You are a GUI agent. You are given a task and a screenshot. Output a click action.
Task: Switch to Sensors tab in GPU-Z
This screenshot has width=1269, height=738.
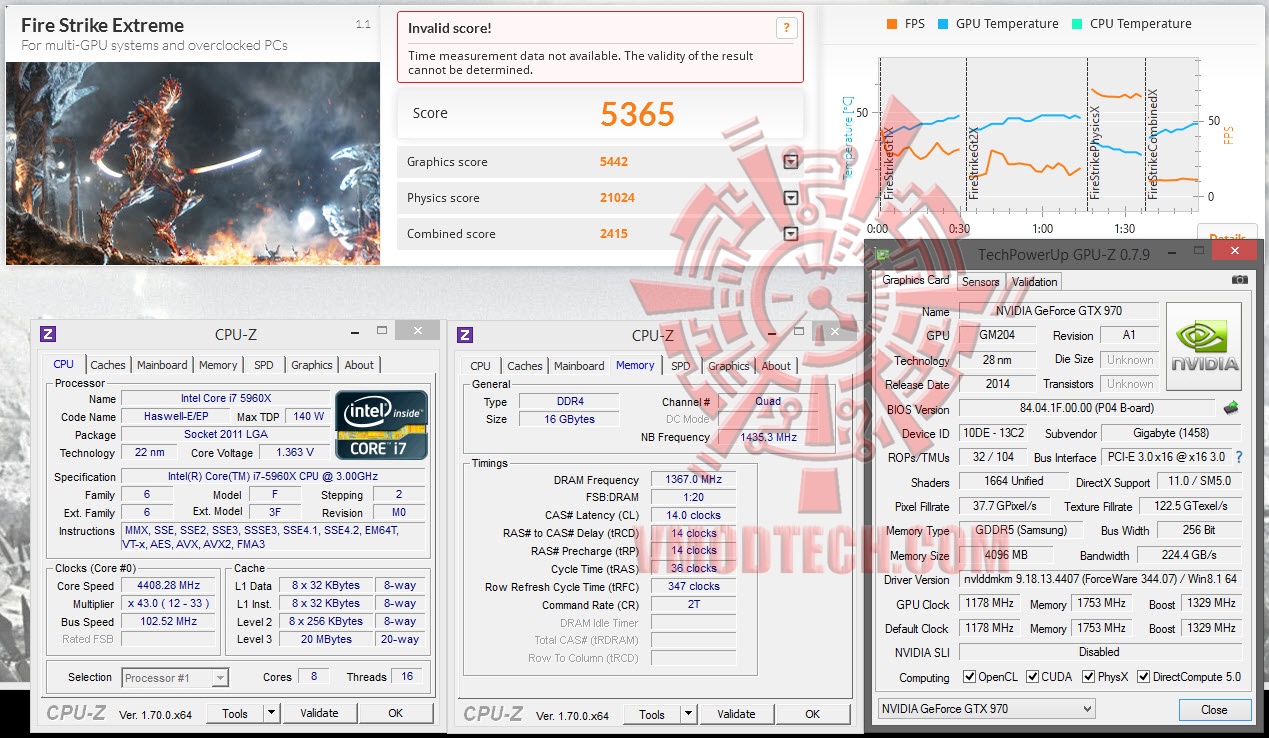[x=980, y=282]
